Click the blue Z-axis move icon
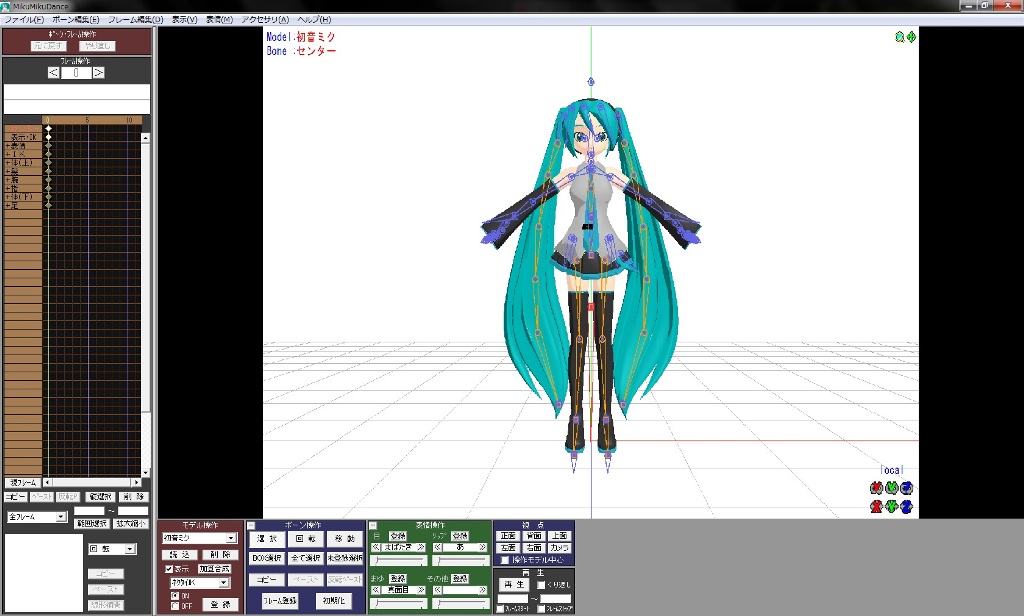The height and width of the screenshot is (616, 1024). click(x=906, y=506)
